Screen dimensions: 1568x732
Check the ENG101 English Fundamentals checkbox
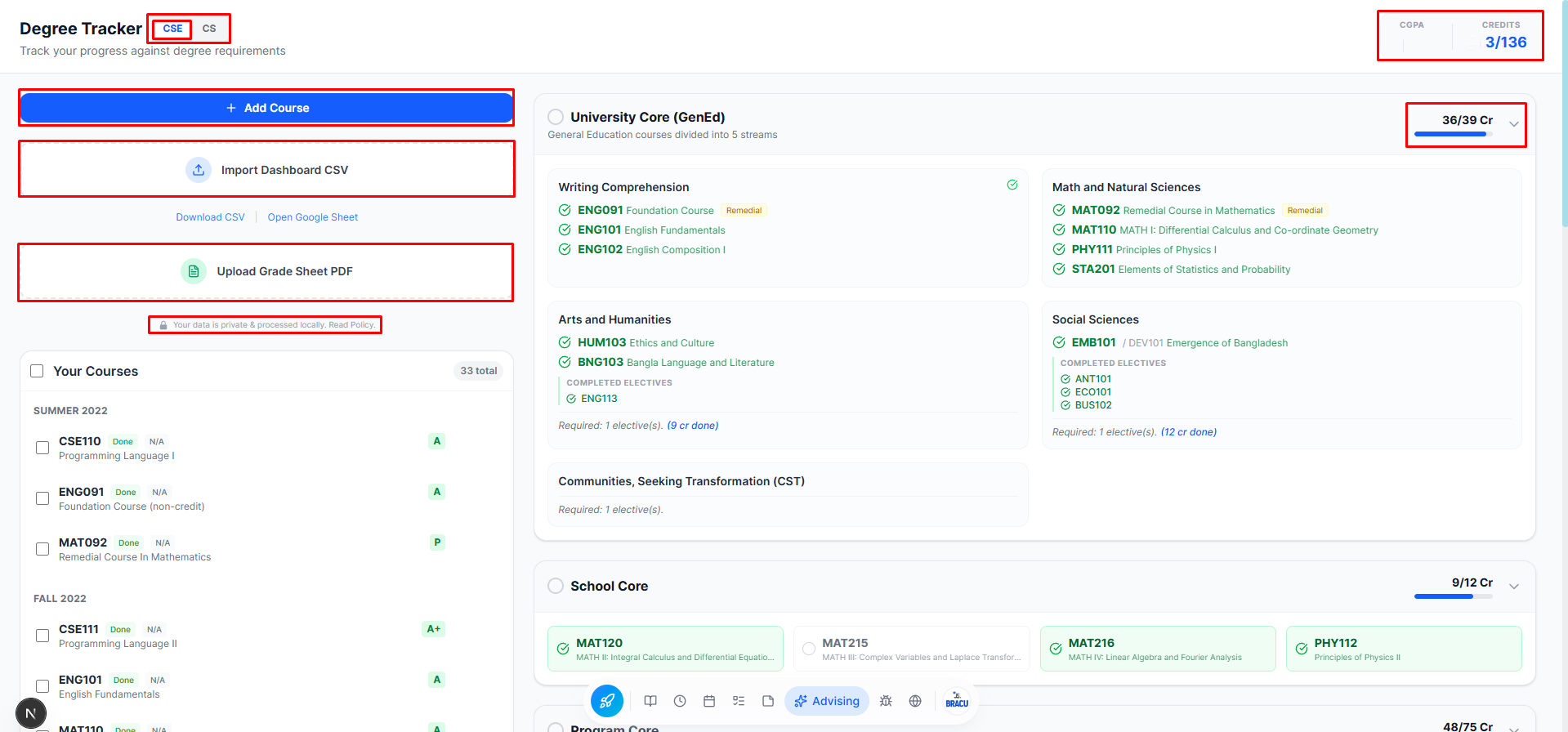[x=42, y=686]
